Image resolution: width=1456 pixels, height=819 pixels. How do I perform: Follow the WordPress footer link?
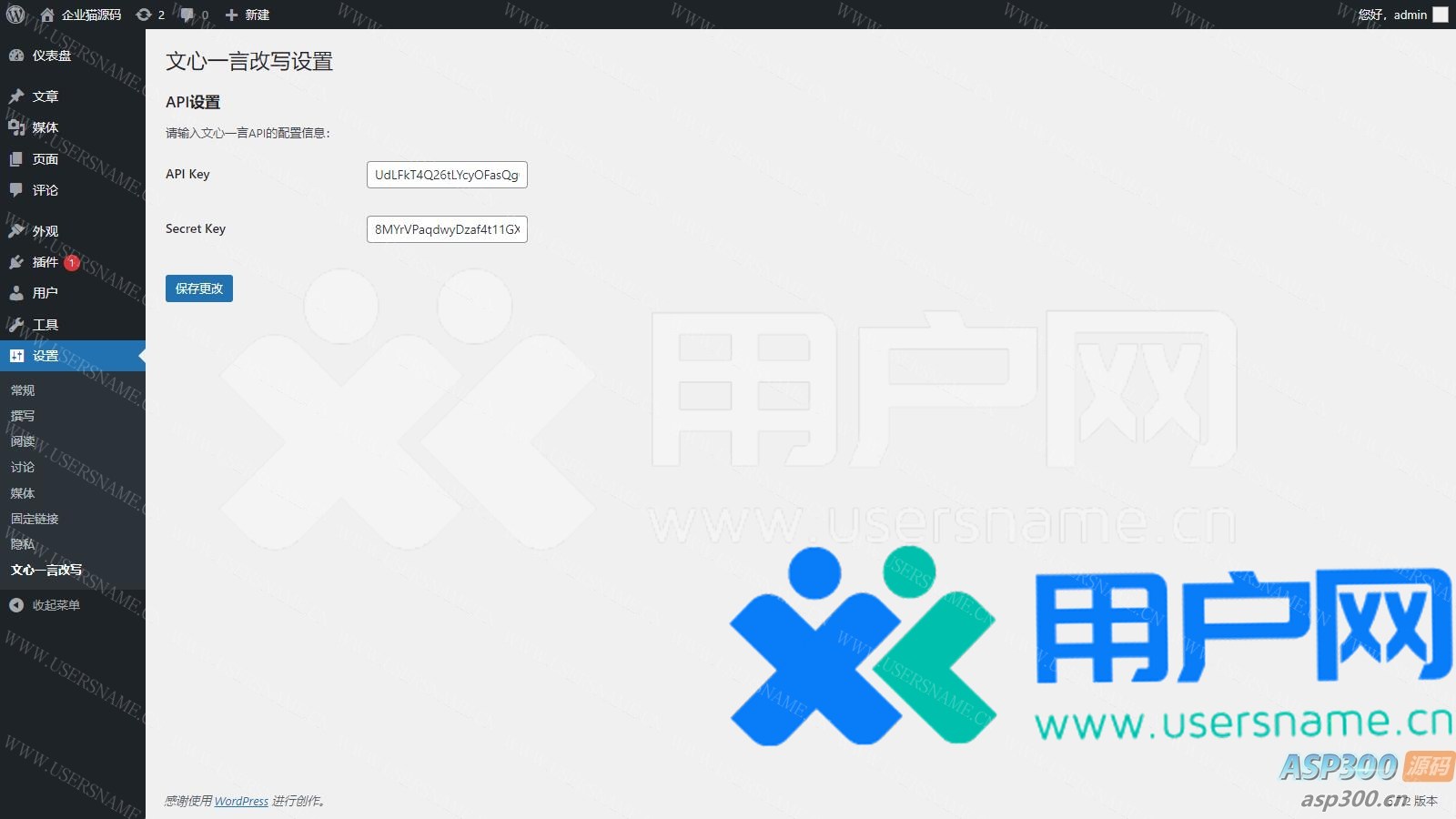[241, 802]
